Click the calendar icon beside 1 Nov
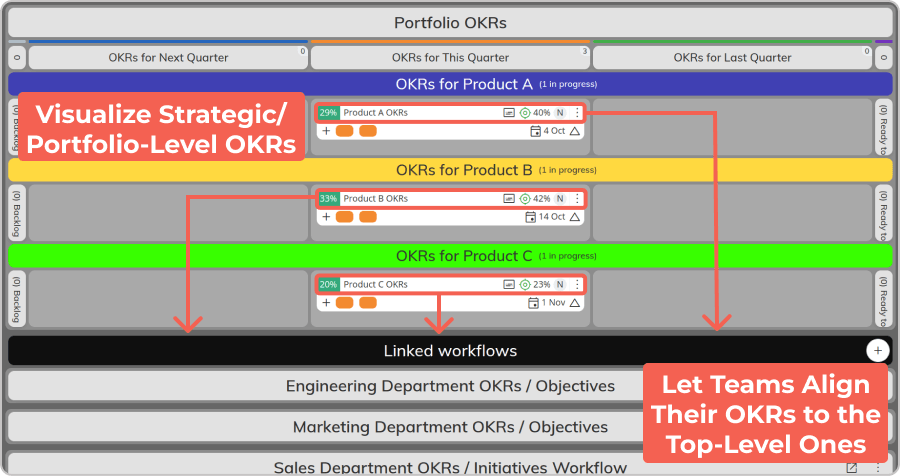Image resolution: width=900 pixels, height=476 pixels. pyautogui.click(x=533, y=303)
